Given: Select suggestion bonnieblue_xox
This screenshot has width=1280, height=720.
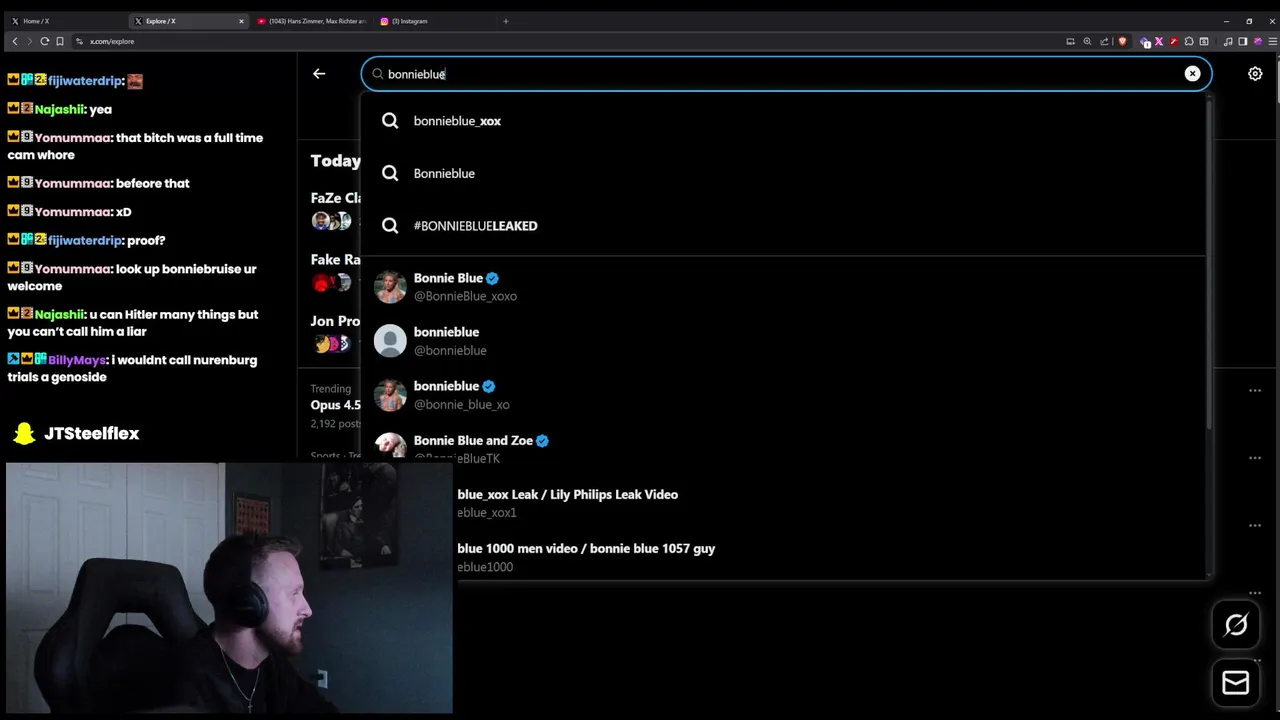Looking at the screenshot, I should pos(783,121).
